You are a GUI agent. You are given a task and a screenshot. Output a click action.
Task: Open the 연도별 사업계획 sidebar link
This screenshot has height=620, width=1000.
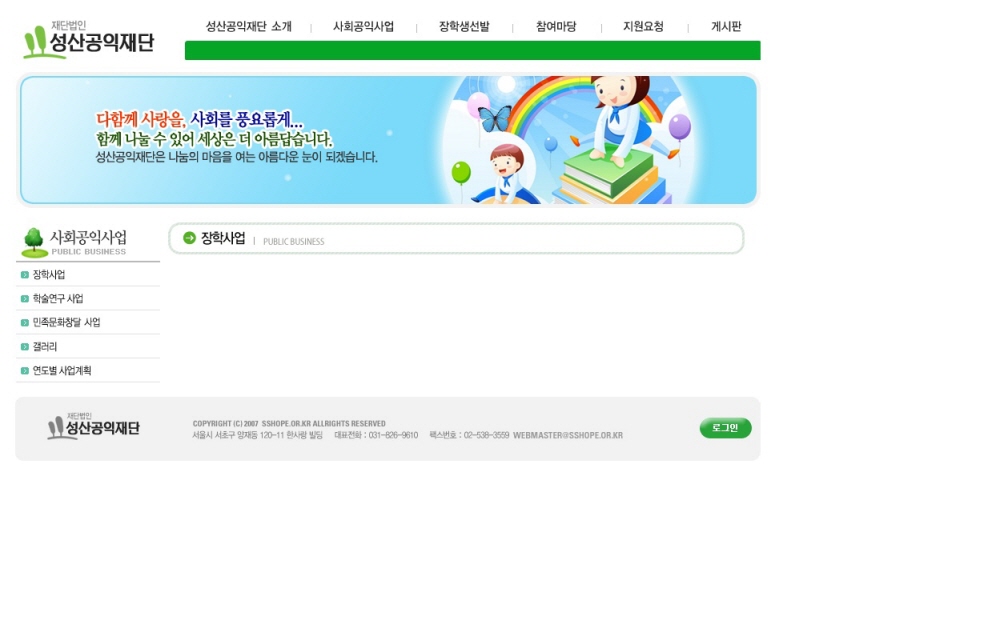point(62,371)
